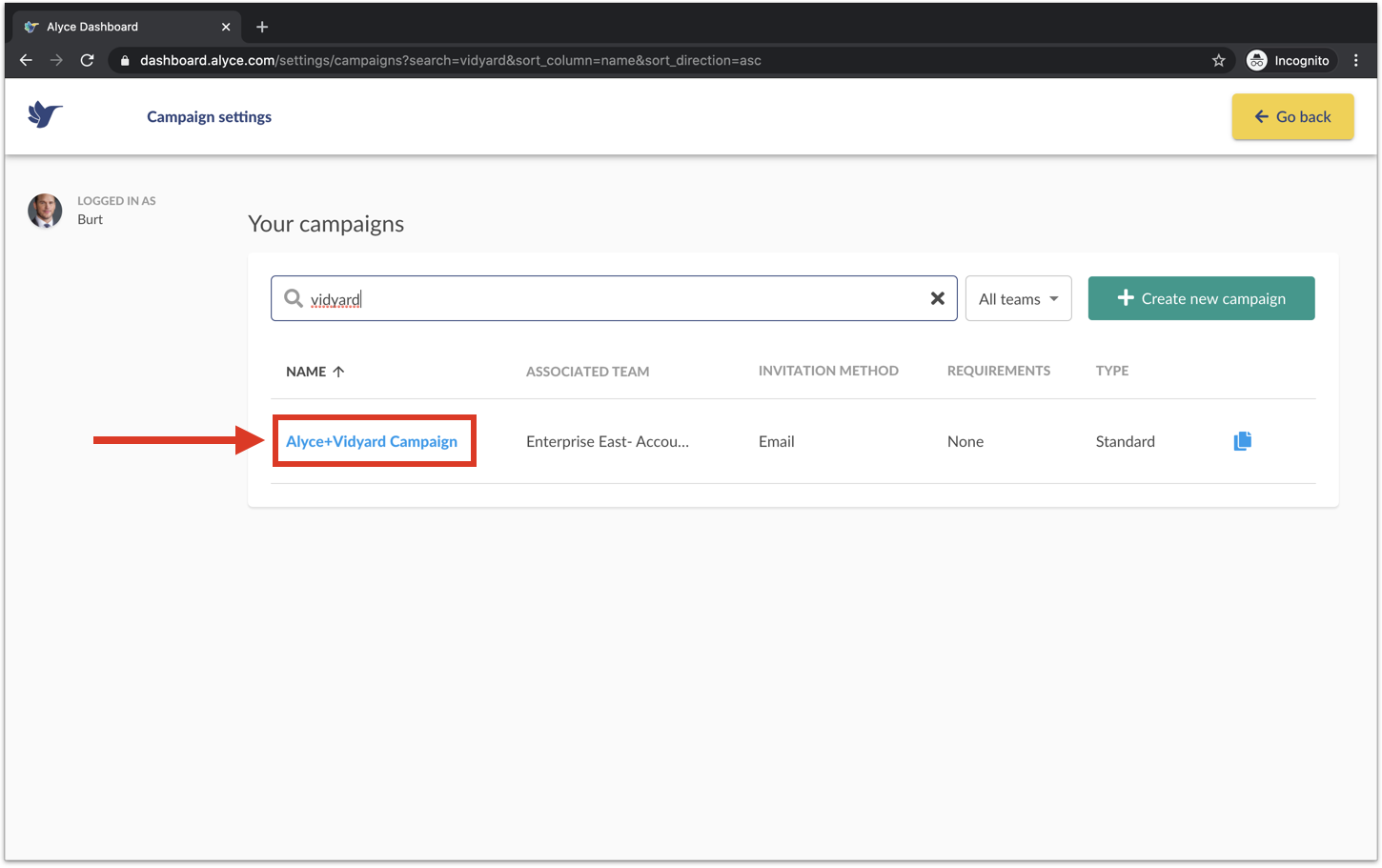Screen dimensions: 1382x868
Task: Click the Burt username text
Action: pos(91,219)
